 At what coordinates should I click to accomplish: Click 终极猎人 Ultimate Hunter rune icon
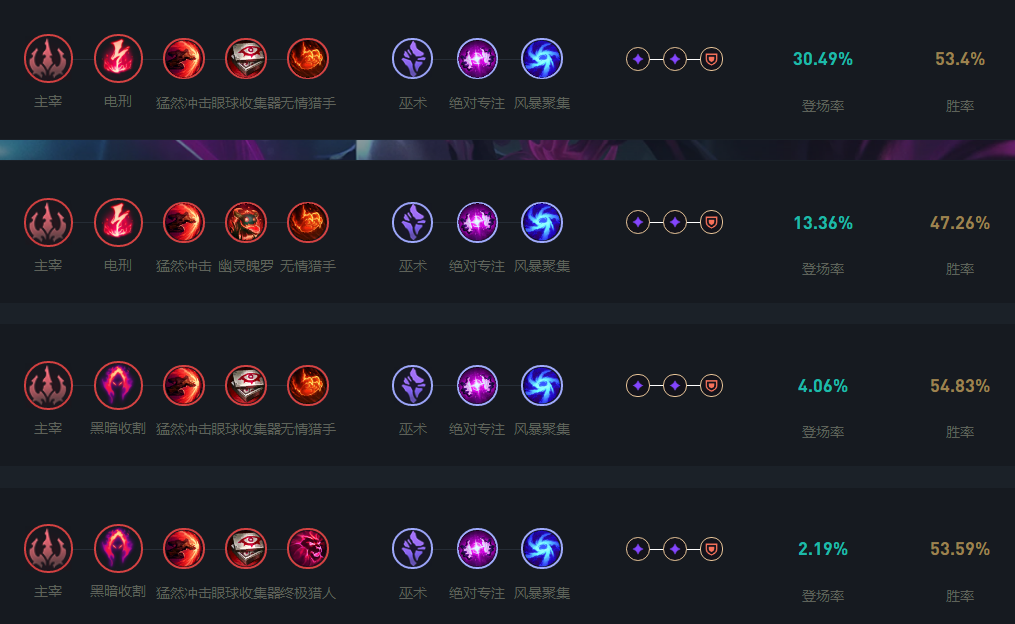pos(307,549)
